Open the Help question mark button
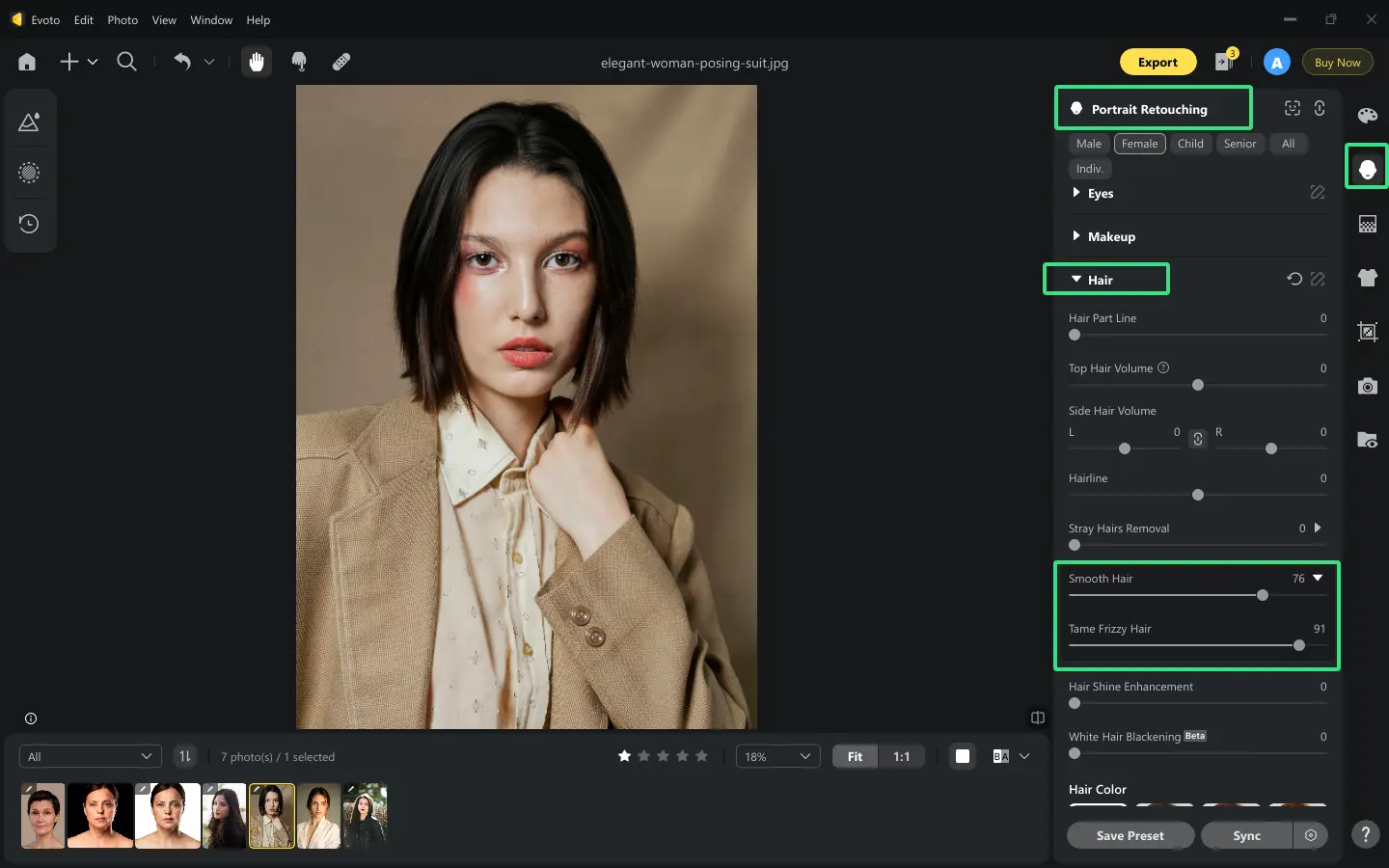The image size is (1389, 868). [x=1365, y=835]
